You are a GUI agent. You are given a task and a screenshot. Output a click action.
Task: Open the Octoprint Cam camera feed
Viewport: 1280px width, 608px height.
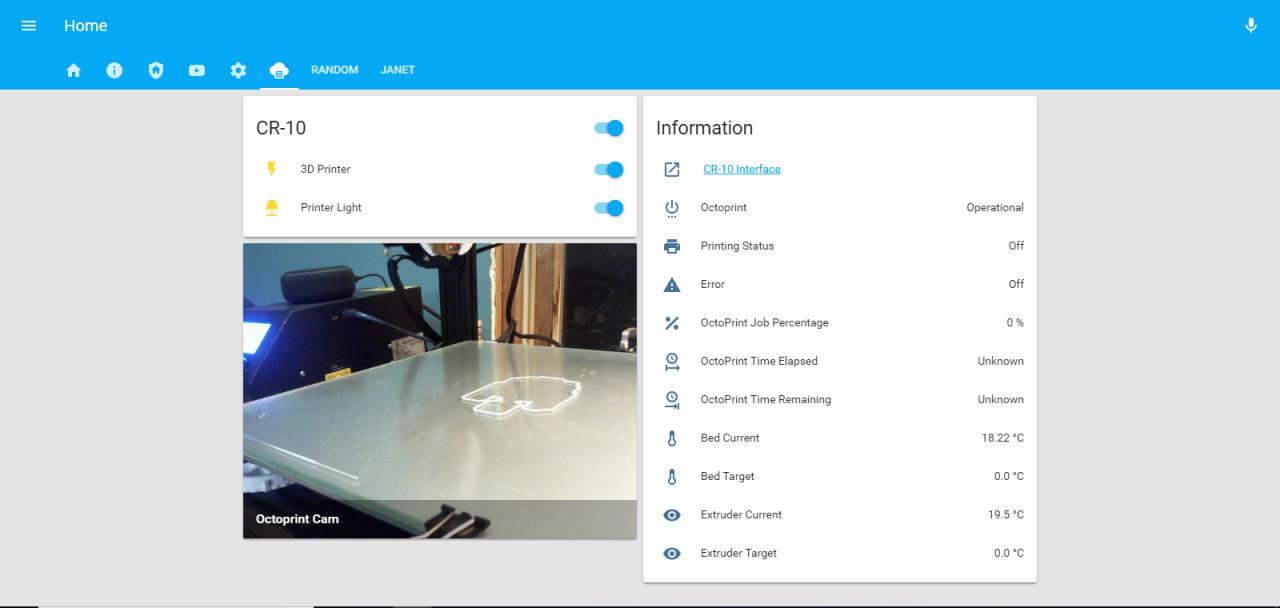(x=440, y=391)
